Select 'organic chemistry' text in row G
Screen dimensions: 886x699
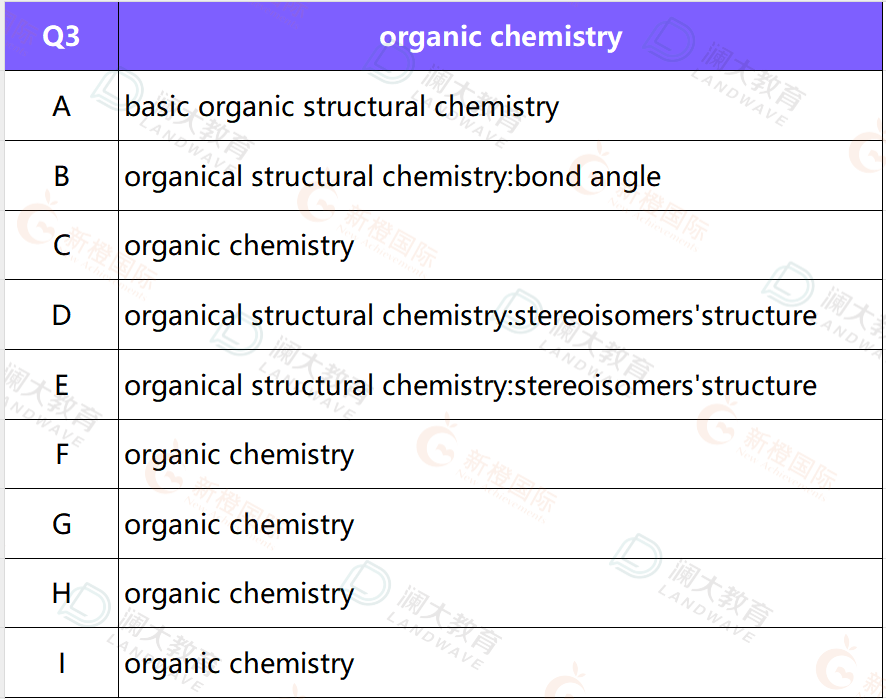pyautogui.click(x=239, y=526)
